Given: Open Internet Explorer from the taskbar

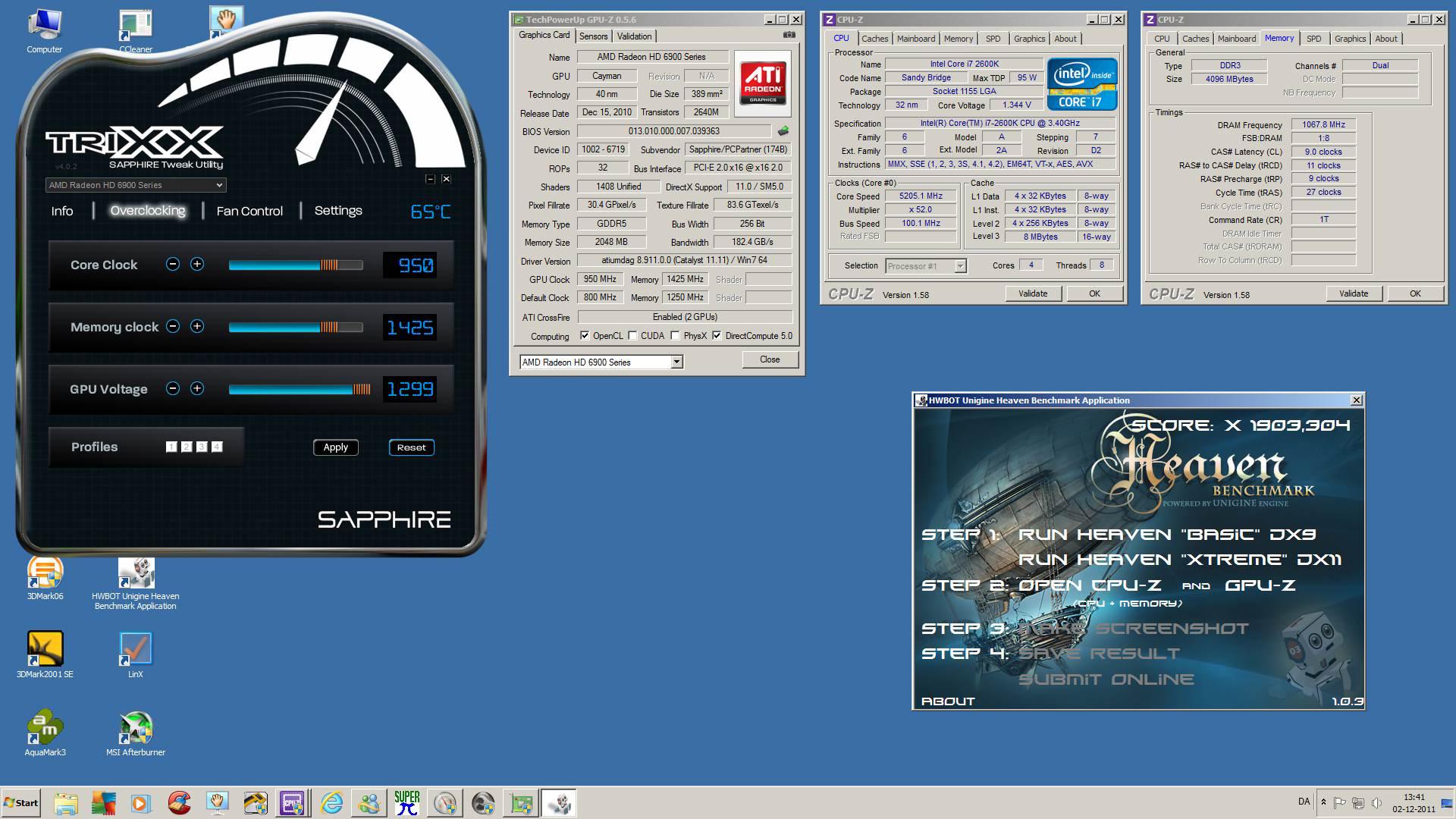Looking at the screenshot, I should 331,802.
